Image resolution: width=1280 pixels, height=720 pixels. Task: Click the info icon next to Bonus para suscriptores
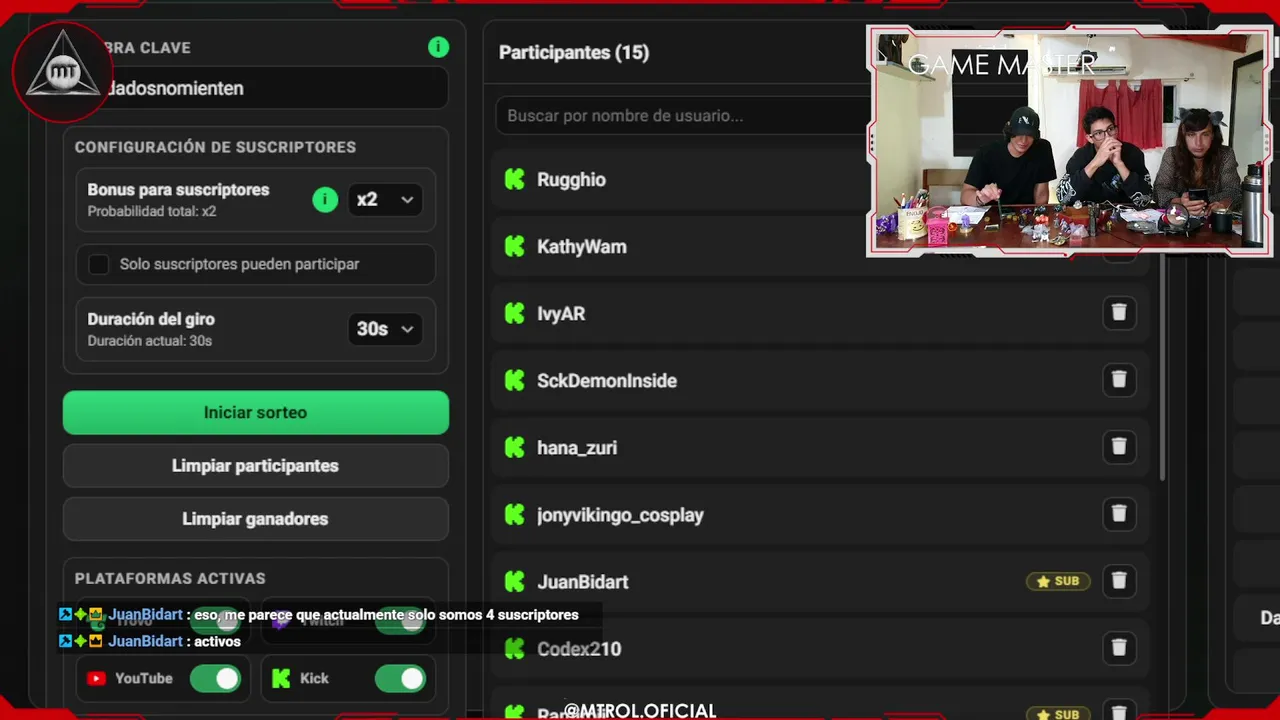325,199
